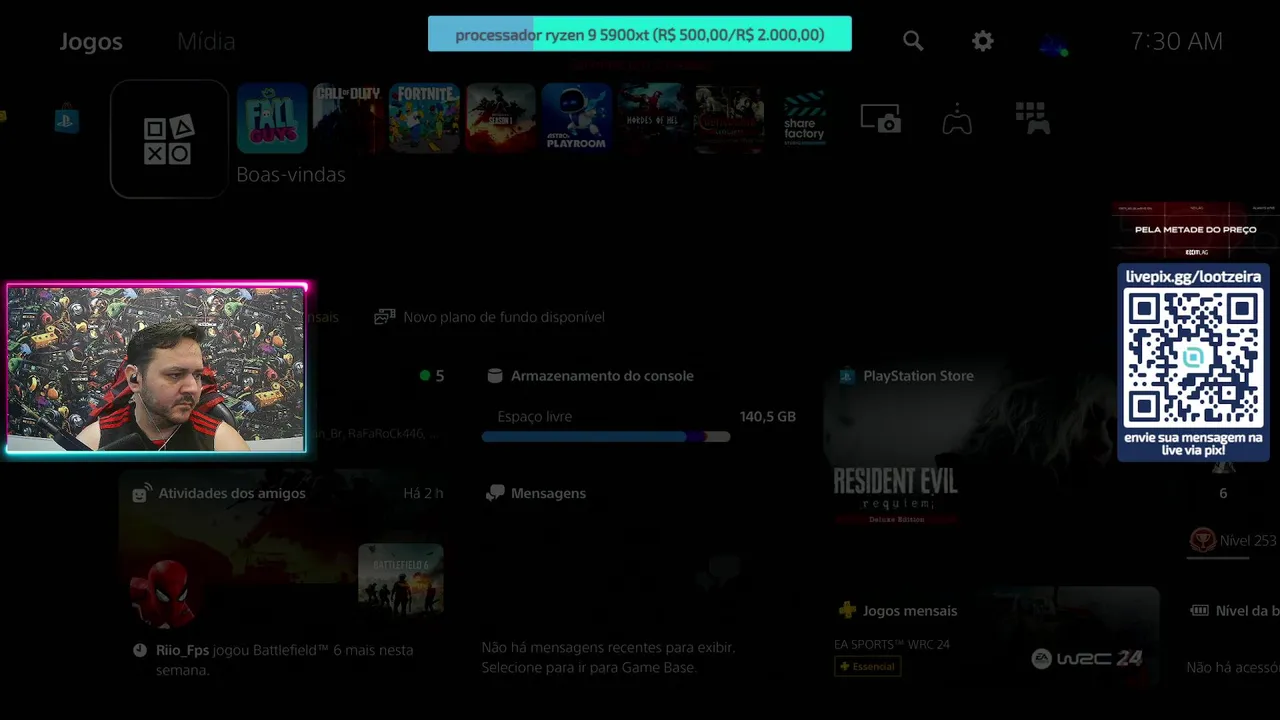
Task: Click the PELA METADE DO PREÇO ad banner
Action: pos(1195,229)
